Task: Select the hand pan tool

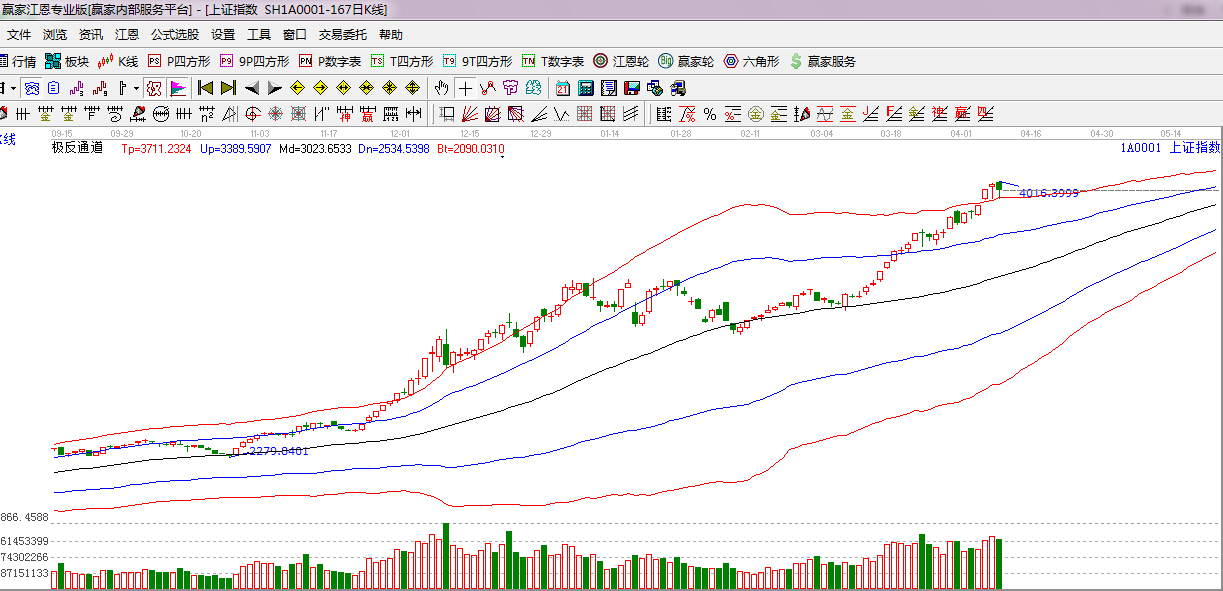Action: 442,88
